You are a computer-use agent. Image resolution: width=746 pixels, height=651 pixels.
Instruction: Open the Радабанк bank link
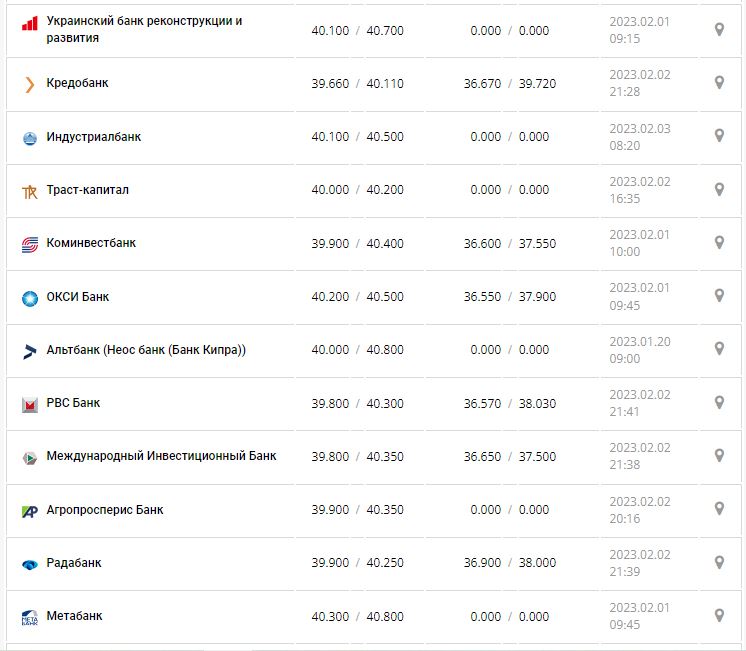(74, 563)
